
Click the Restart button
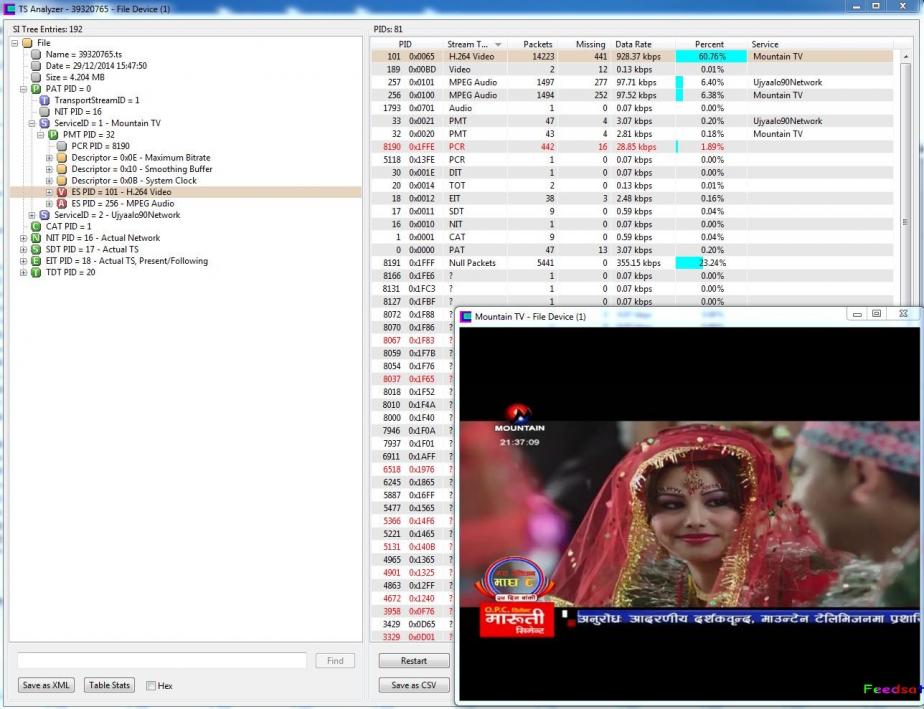[x=414, y=661]
